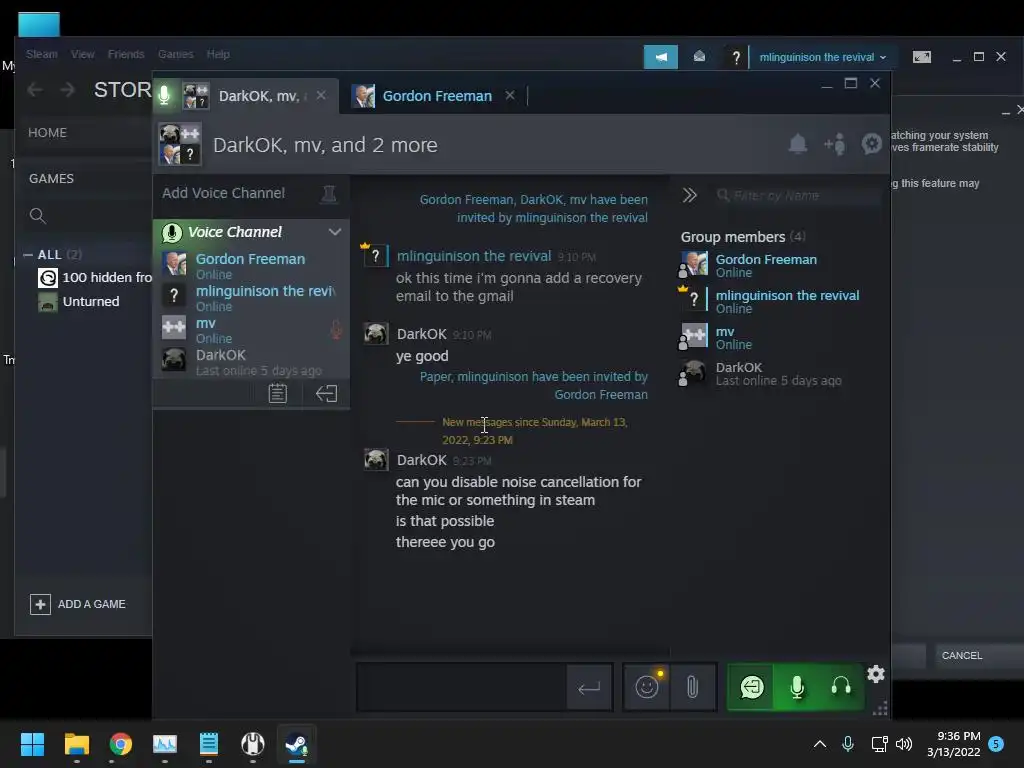Click the Steam announcements megaphone icon
The height and width of the screenshot is (768, 1024).
click(x=661, y=57)
